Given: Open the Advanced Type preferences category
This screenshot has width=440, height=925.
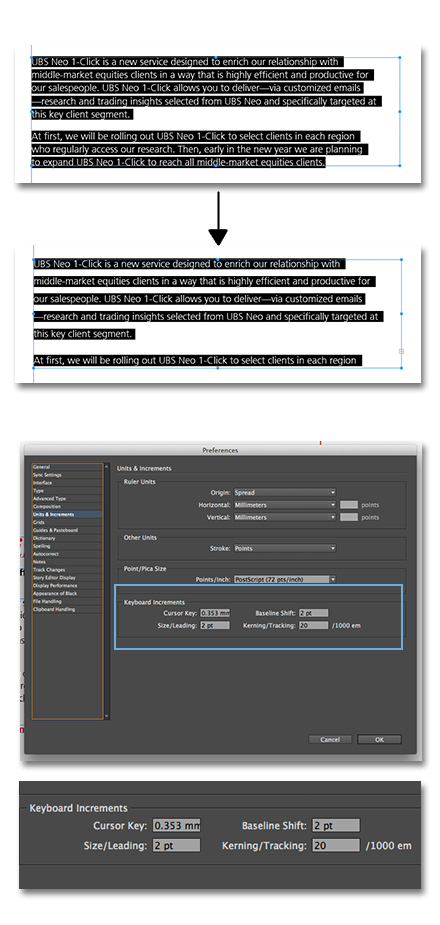Looking at the screenshot, I should coord(67,498).
